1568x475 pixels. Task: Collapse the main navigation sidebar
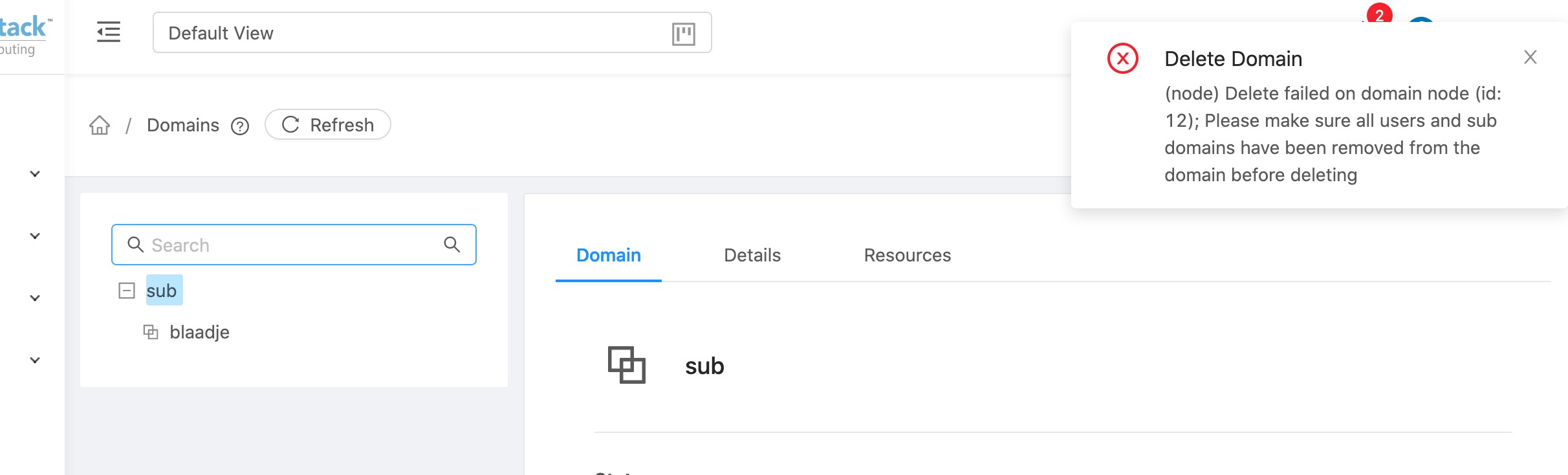(x=108, y=32)
